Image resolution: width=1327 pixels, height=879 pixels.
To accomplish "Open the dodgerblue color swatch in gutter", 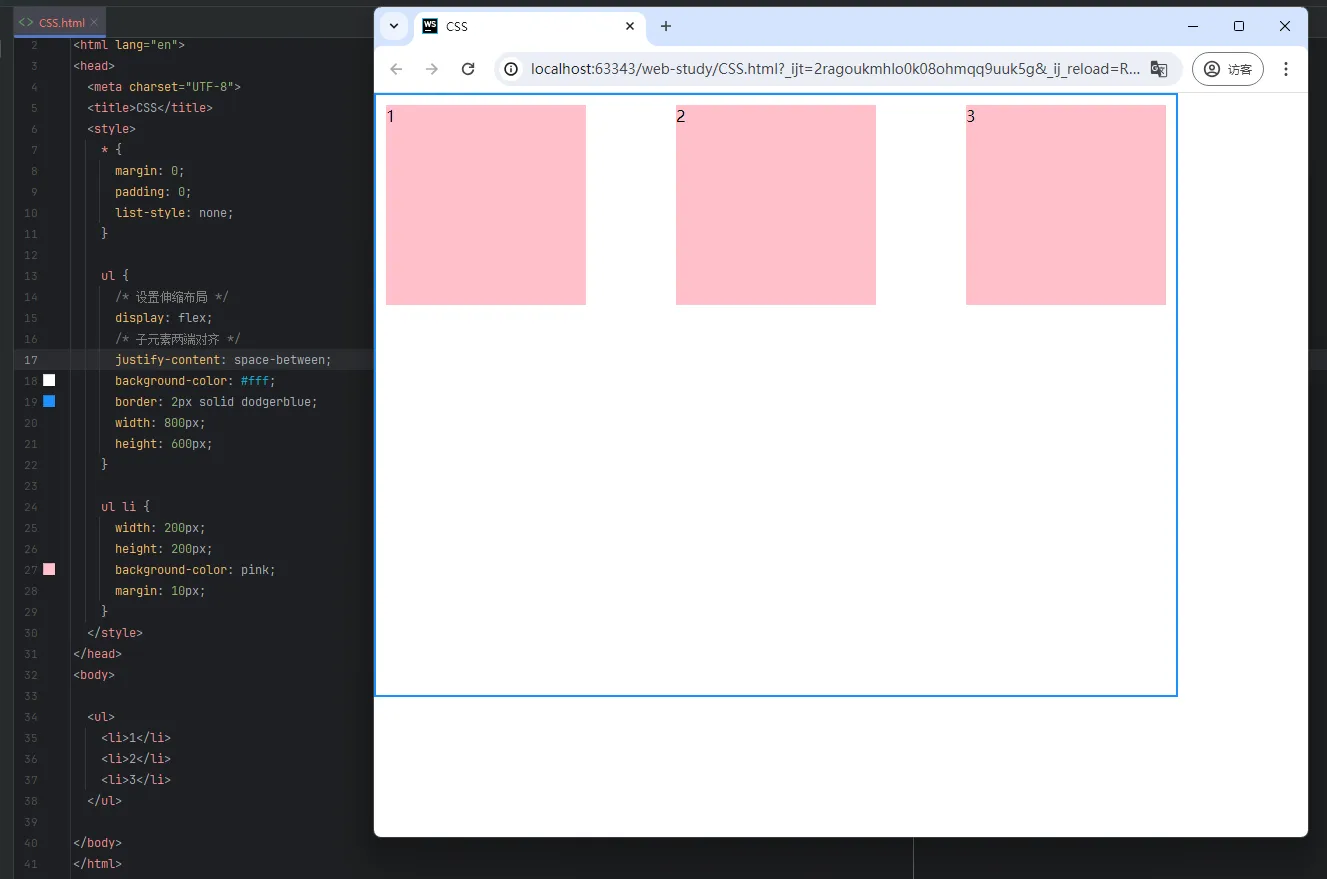I will point(49,401).
